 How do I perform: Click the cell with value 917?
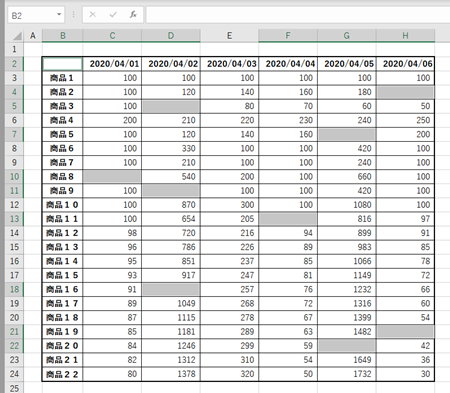[x=171, y=275]
